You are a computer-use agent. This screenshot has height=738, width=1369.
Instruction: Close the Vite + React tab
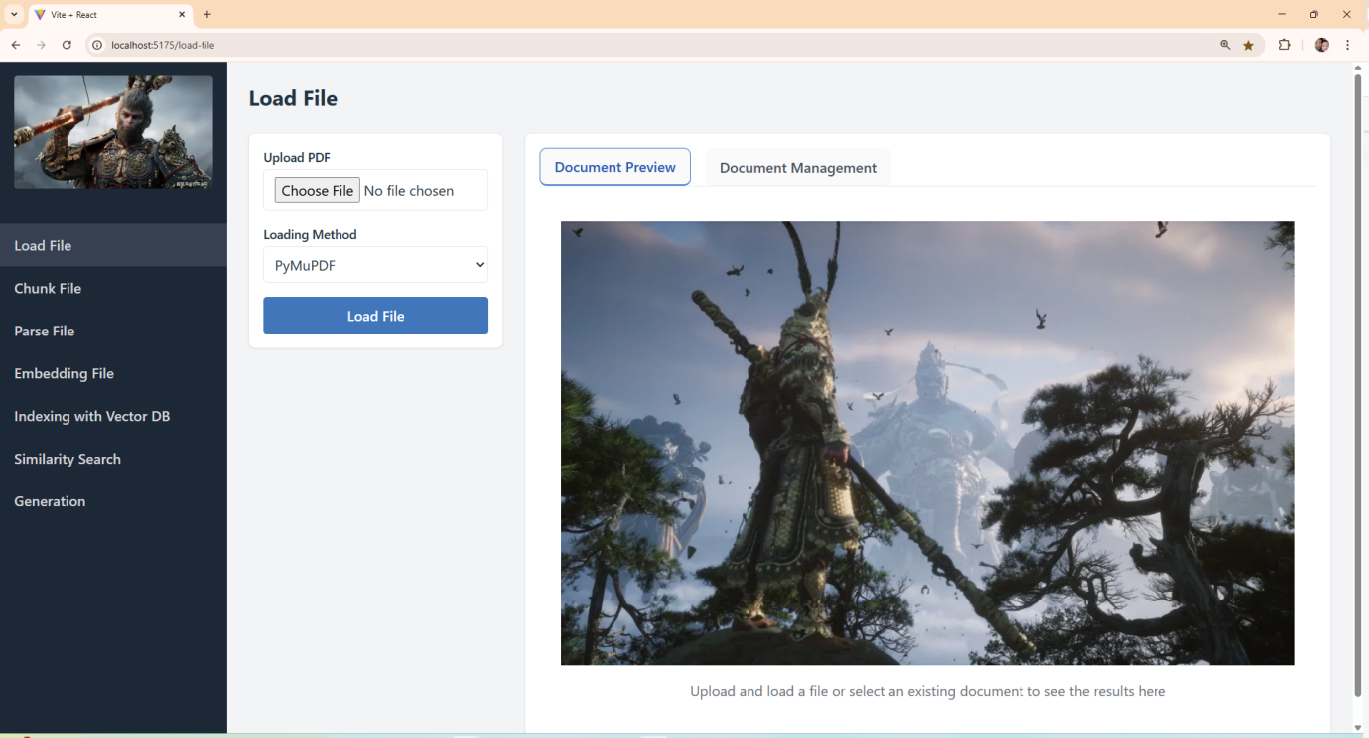[x=182, y=15]
